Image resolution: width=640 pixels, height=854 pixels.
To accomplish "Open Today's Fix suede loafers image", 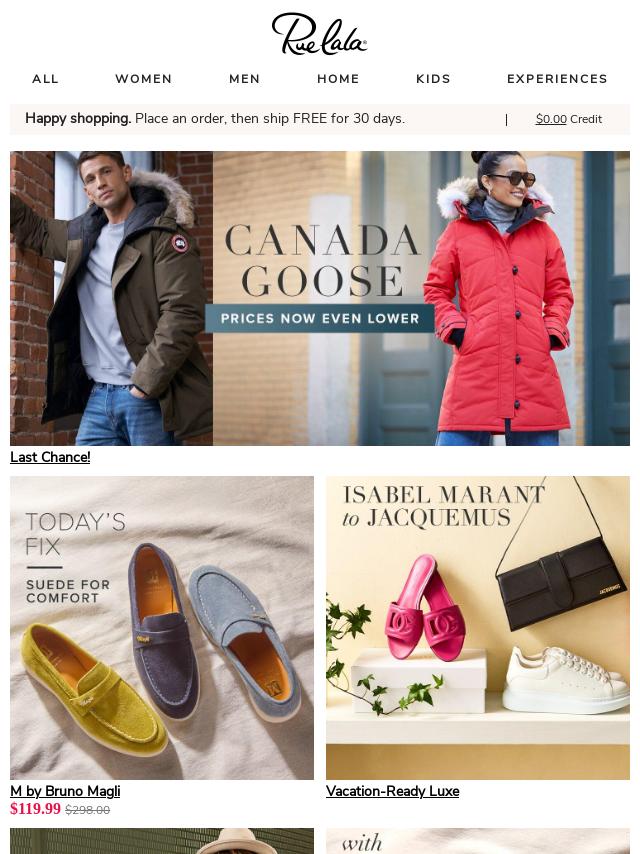I will [x=162, y=628].
